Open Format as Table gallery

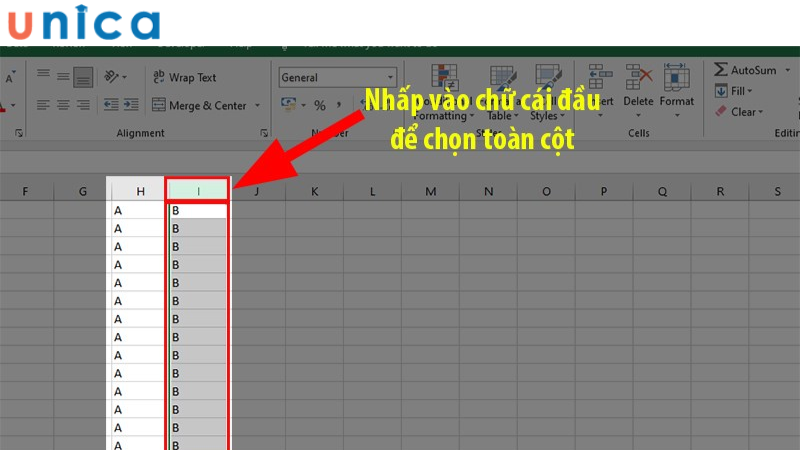(x=503, y=92)
